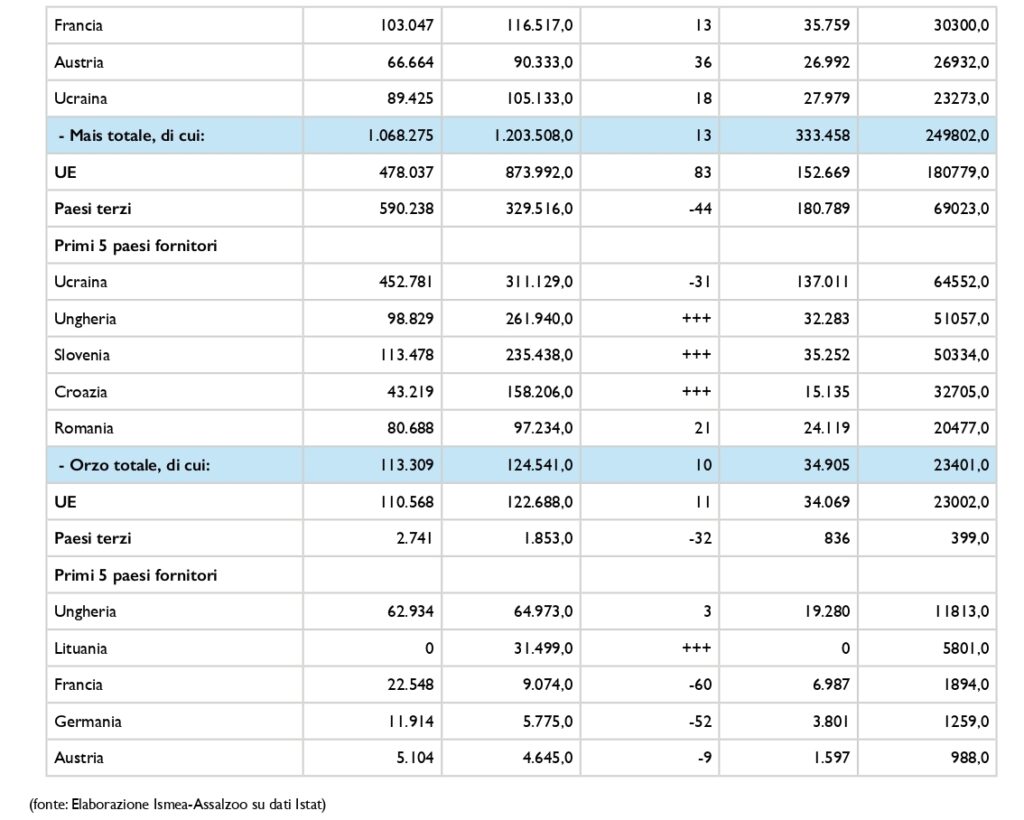This screenshot has width=1024, height=820.
Task: Click the value 311.129,0
Action: tap(539, 282)
